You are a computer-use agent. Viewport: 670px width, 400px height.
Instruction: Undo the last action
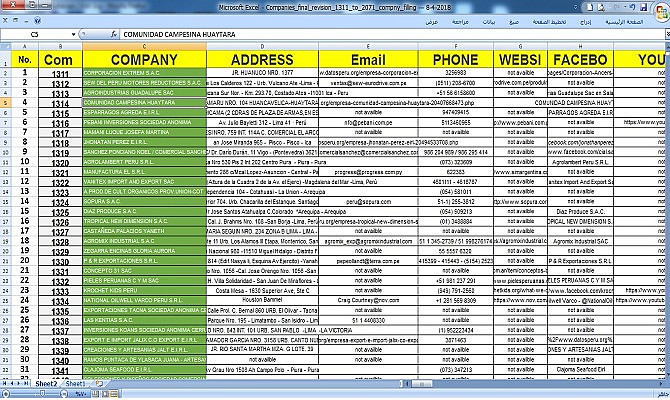pyautogui.click(x=632, y=7)
